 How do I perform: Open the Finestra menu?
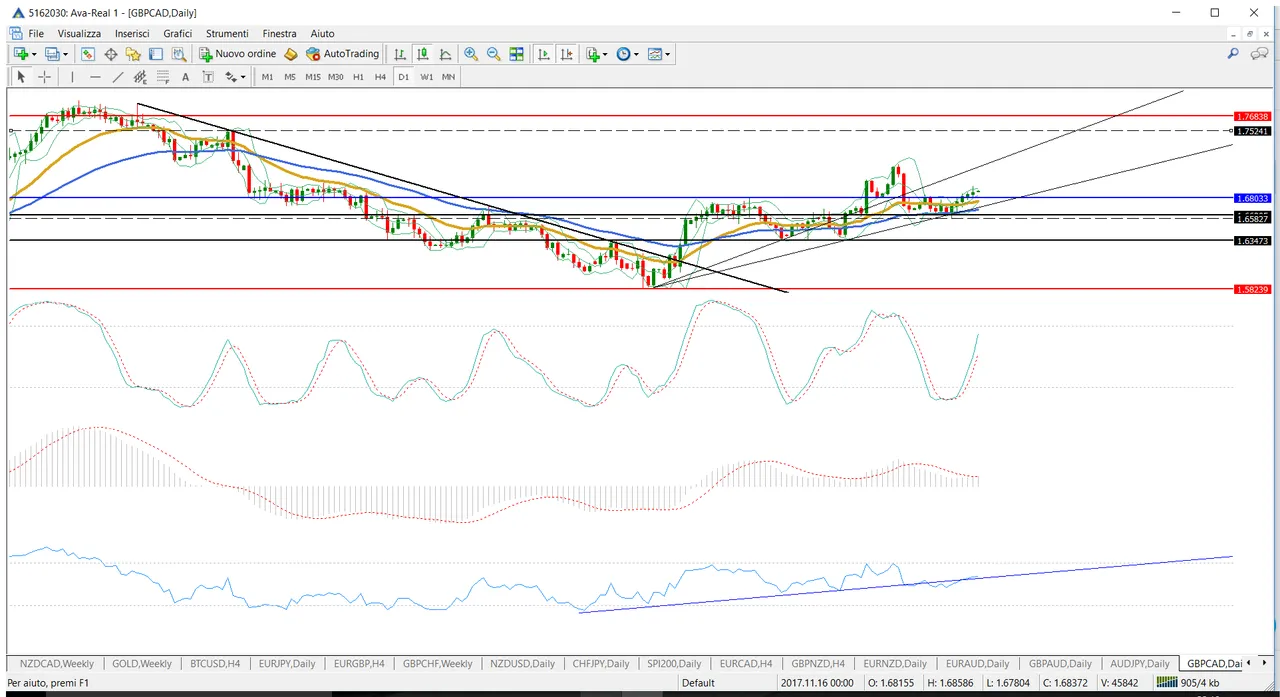(280, 33)
